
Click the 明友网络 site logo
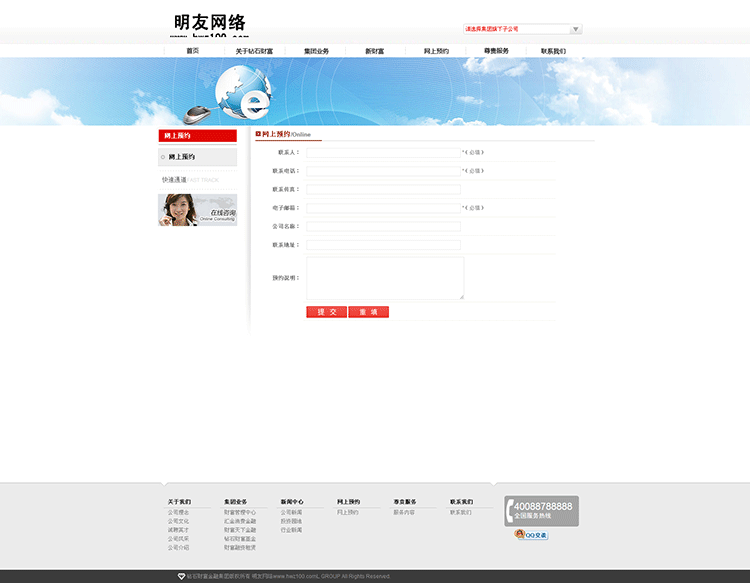pyautogui.click(x=210, y=24)
